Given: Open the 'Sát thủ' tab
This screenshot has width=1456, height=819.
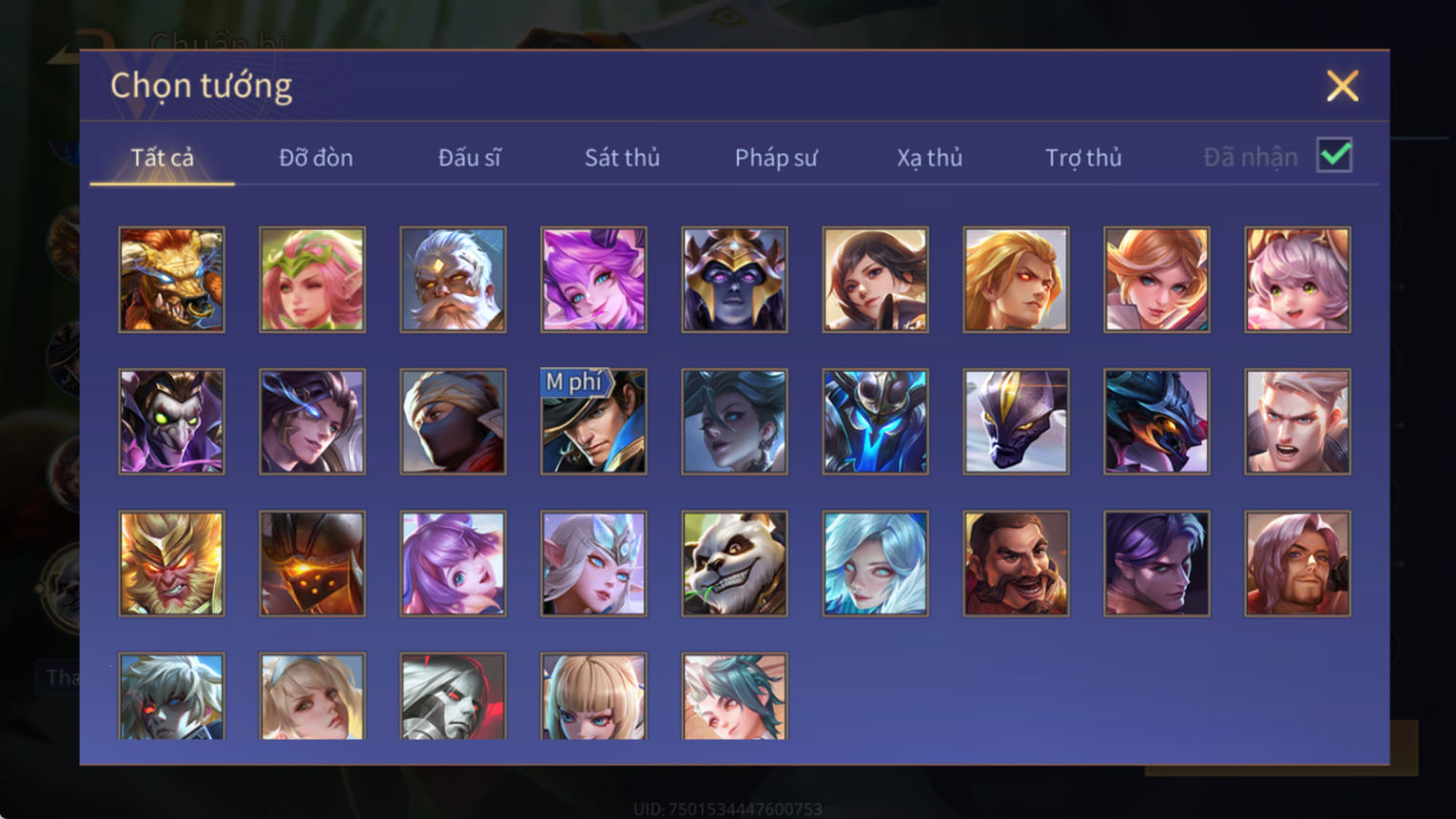Looking at the screenshot, I should (x=622, y=157).
